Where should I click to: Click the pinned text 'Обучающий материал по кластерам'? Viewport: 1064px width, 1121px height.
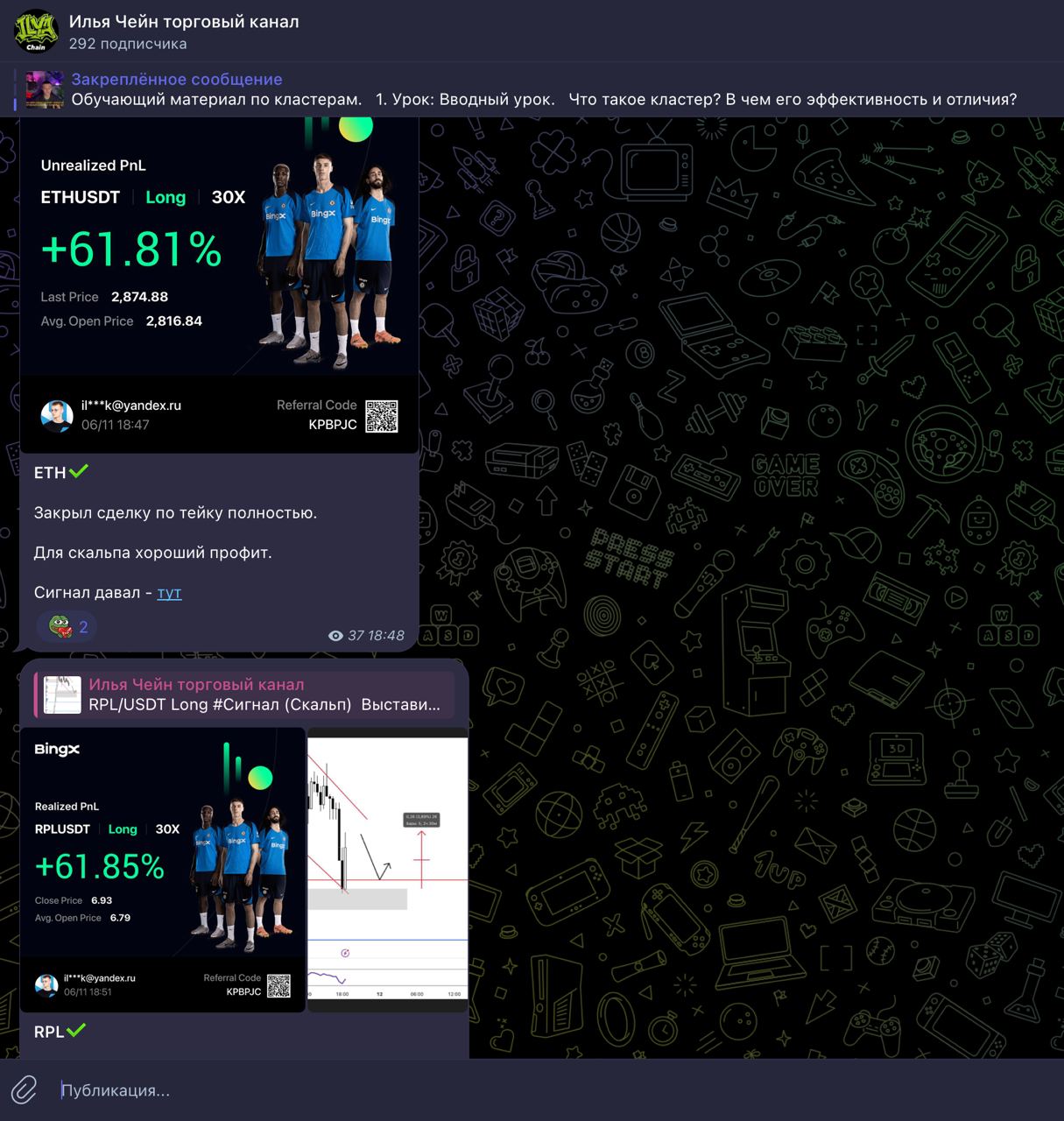click(216, 100)
